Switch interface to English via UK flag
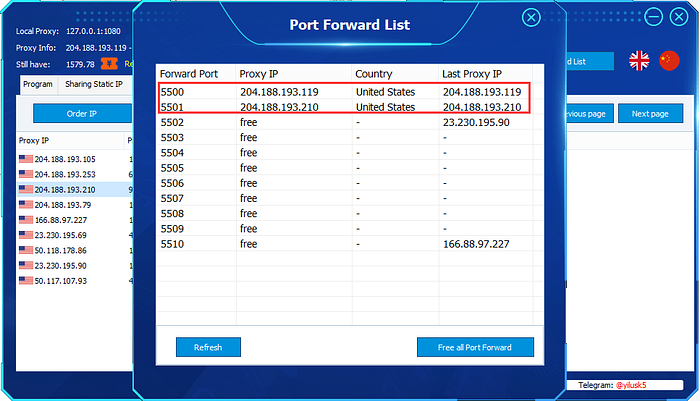The height and width of the screenshot is (401, 700). [639, 61]
